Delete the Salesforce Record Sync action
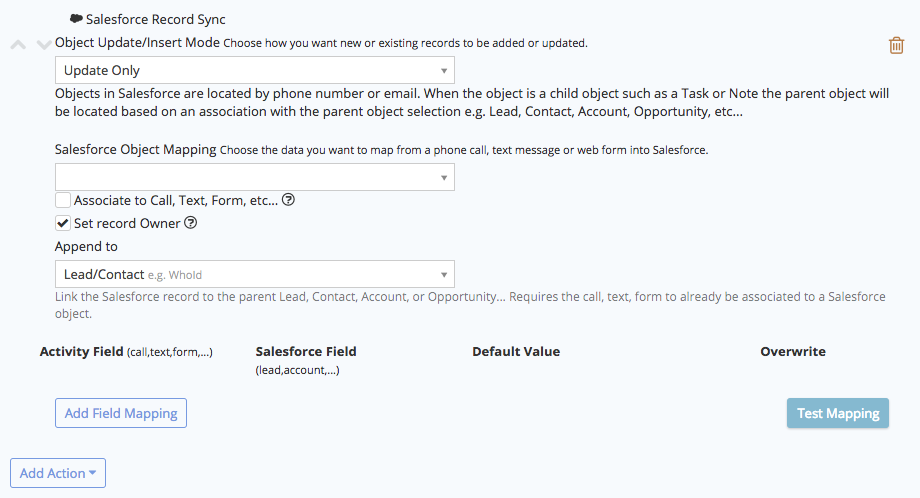 (x=896, y=45)
